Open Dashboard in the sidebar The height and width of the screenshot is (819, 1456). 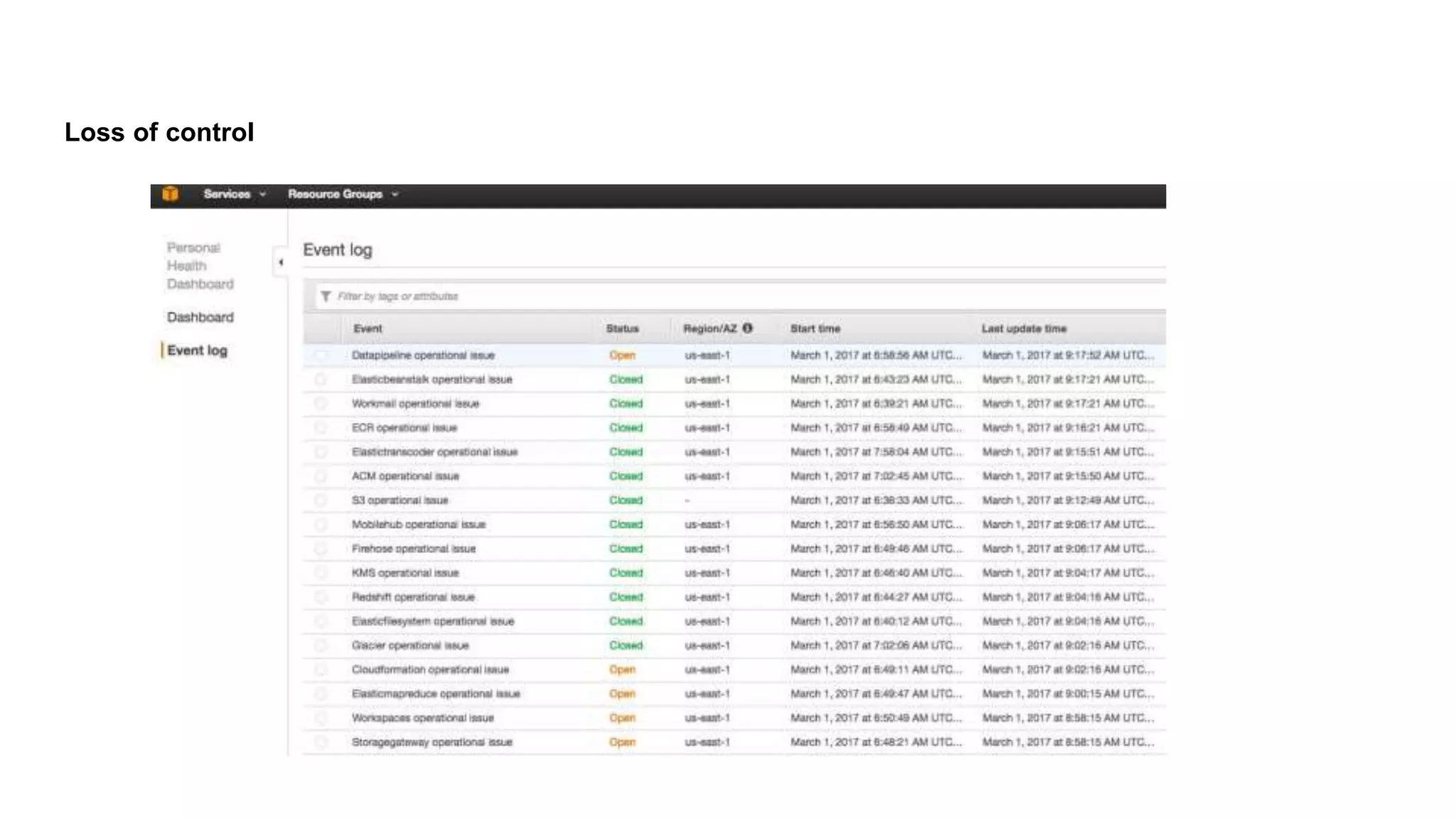tap(200, 317)
